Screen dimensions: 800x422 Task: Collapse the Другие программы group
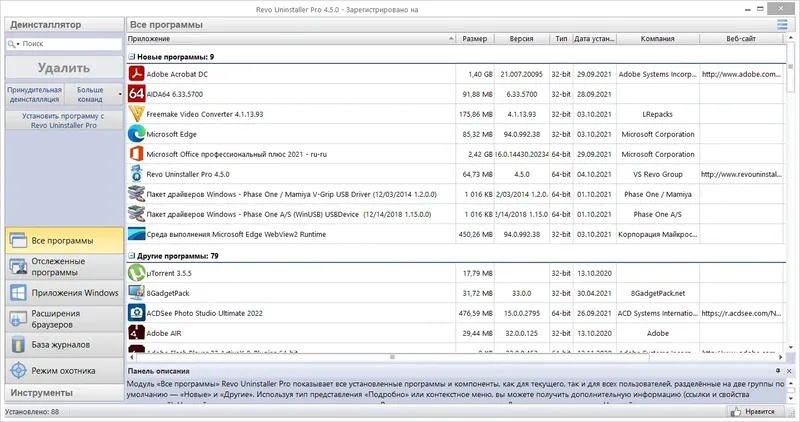pos(131,256)
